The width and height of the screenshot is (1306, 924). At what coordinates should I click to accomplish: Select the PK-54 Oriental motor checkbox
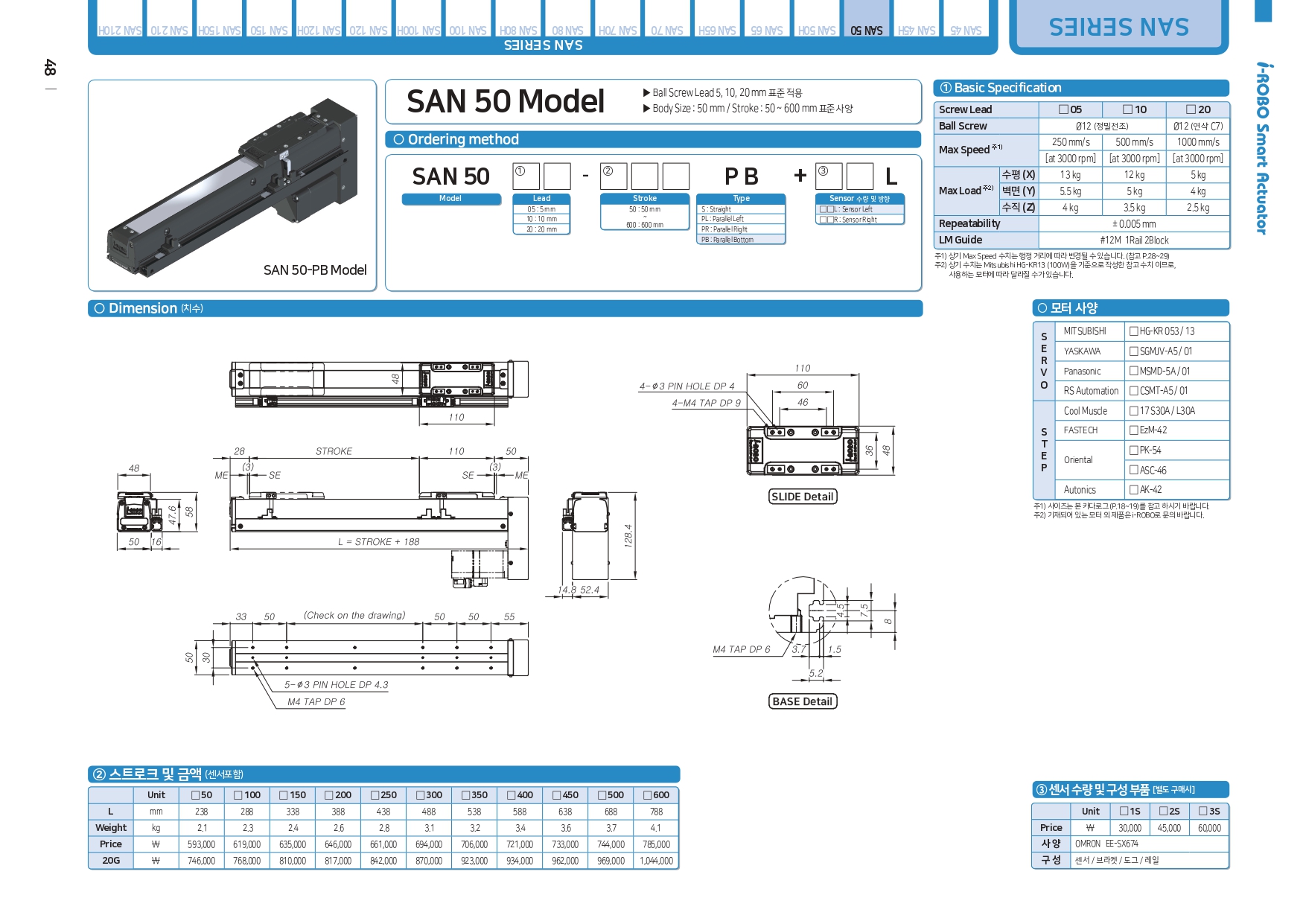click(x=1133, y=450)
